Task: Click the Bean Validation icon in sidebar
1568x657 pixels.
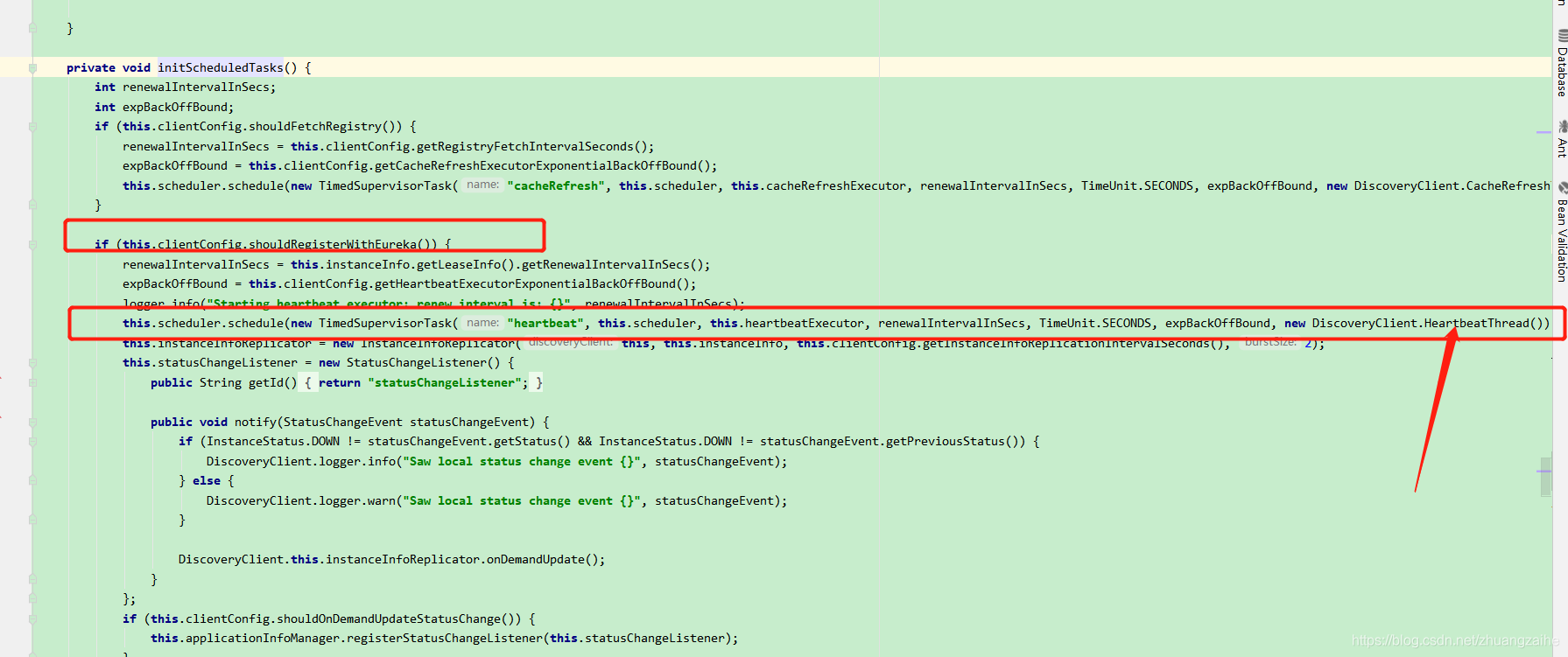Action: [1563, 188]
